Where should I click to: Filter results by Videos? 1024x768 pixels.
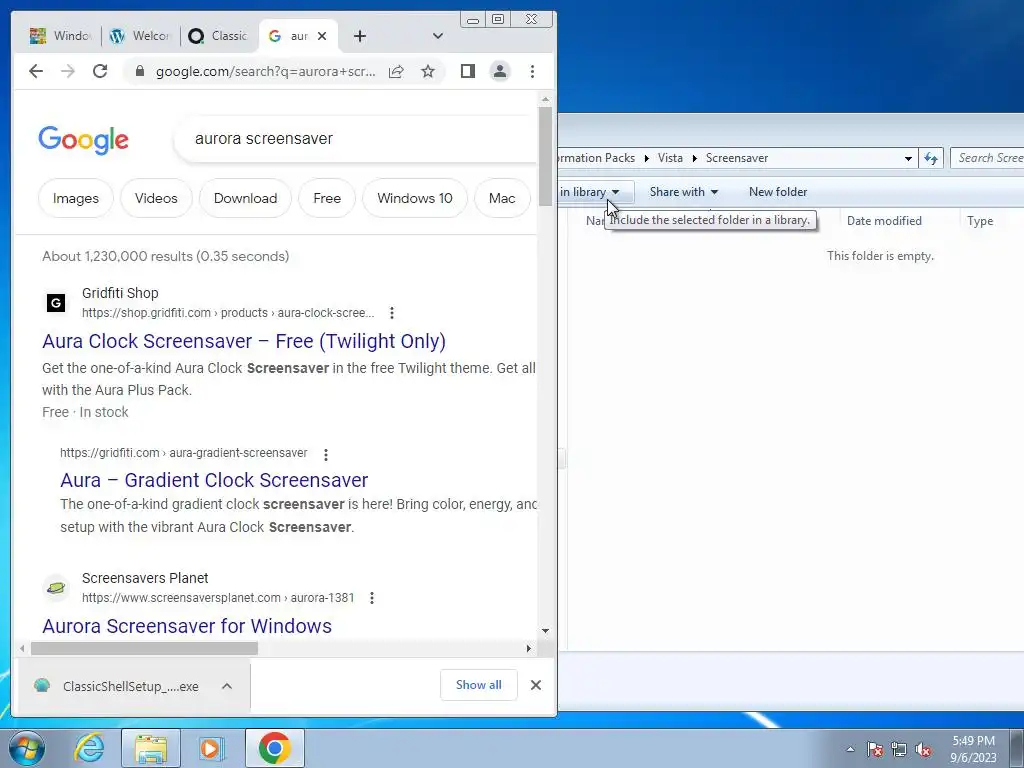tap(156, 199)
